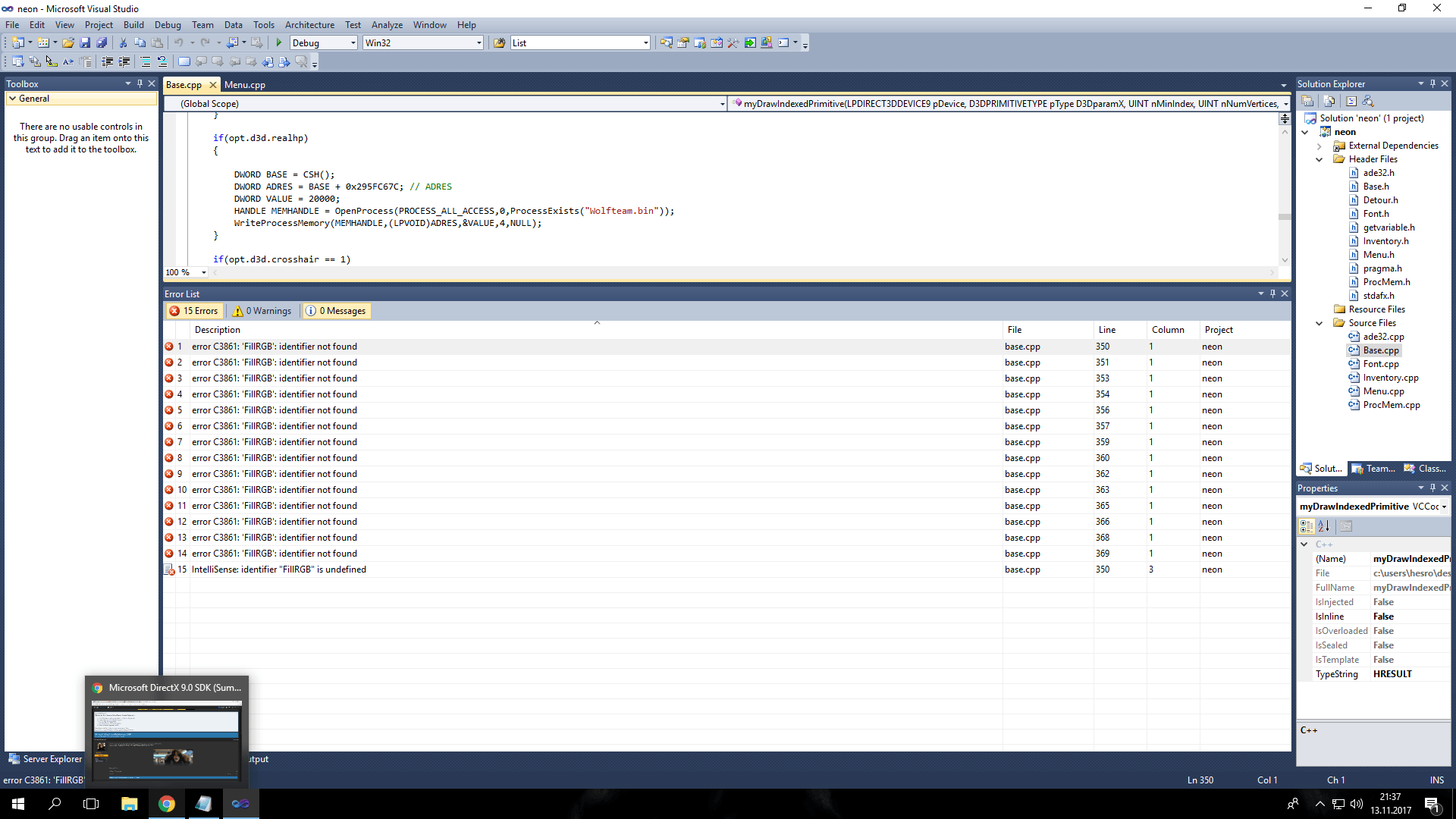Click the Decrease Line Indent icon

(x=108, y=62)
